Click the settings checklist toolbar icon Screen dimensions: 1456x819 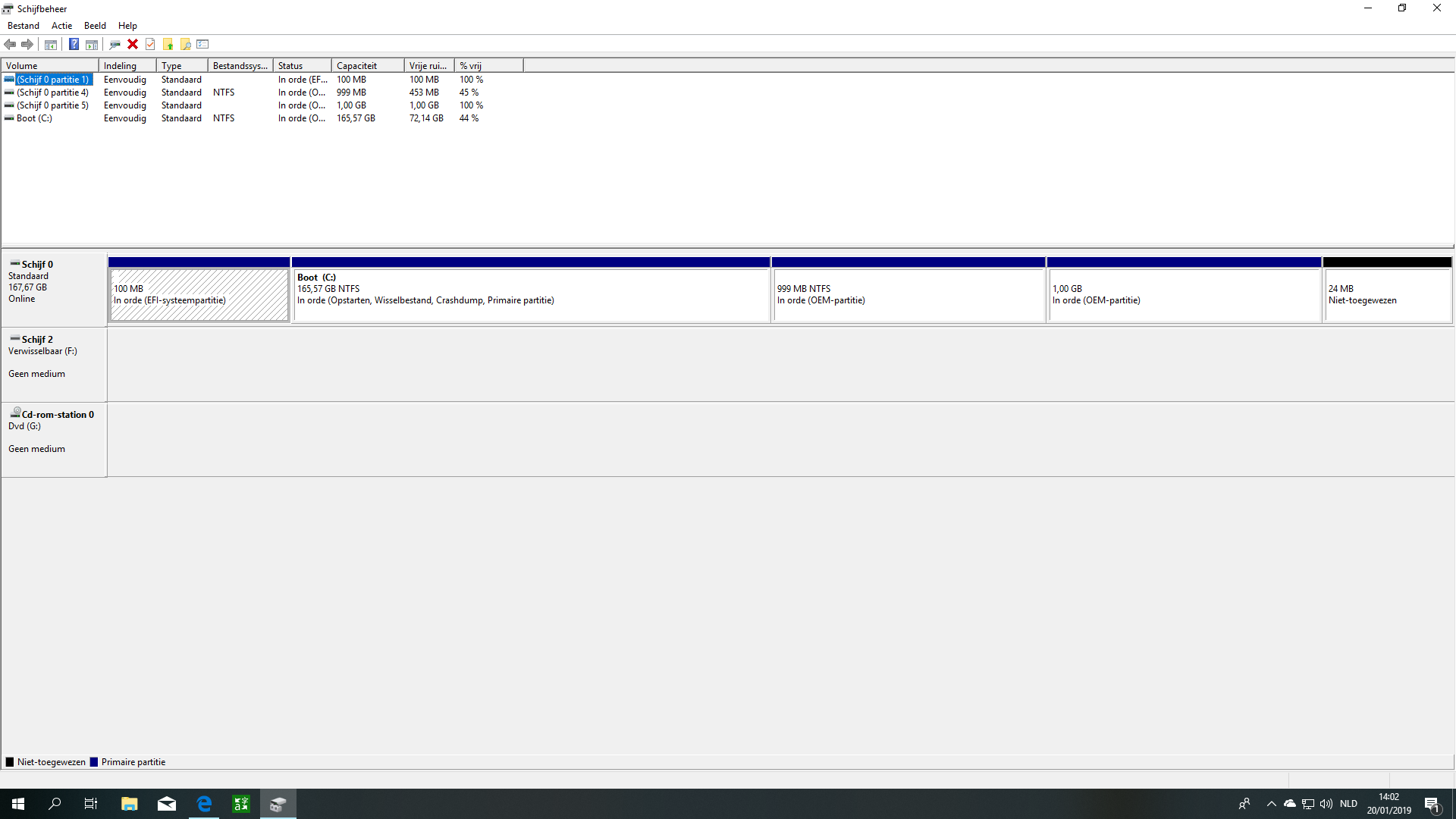(x=202, y=44)
